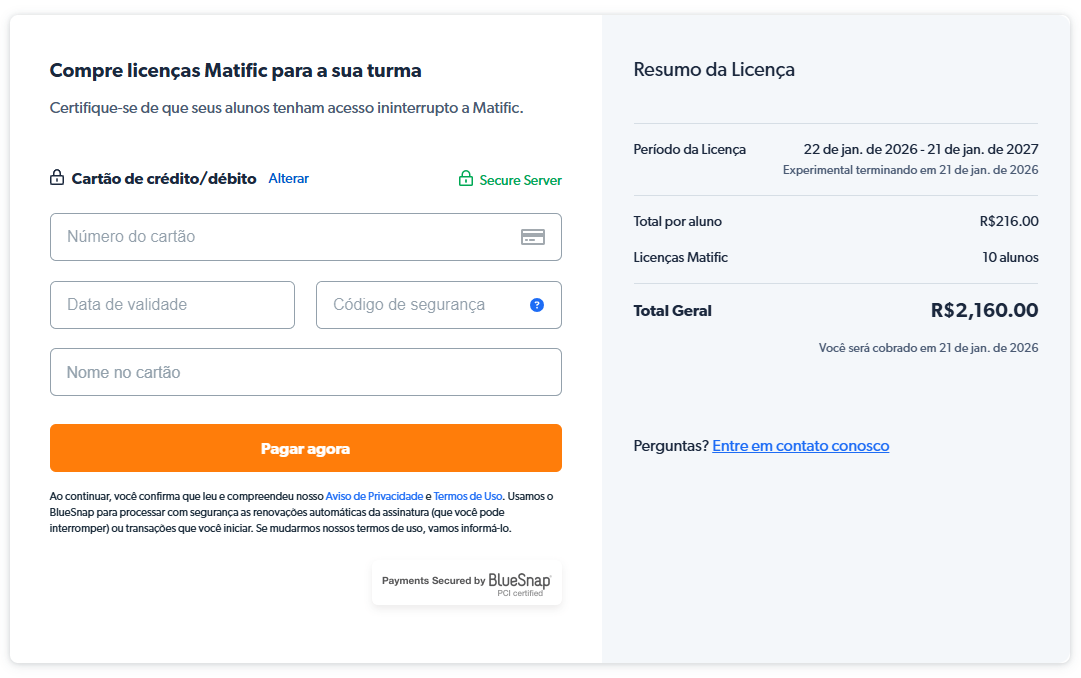This screenshot has width=1081, height=678.
Task: Focus the Nome no cartão input
Action: pos(305,372)
